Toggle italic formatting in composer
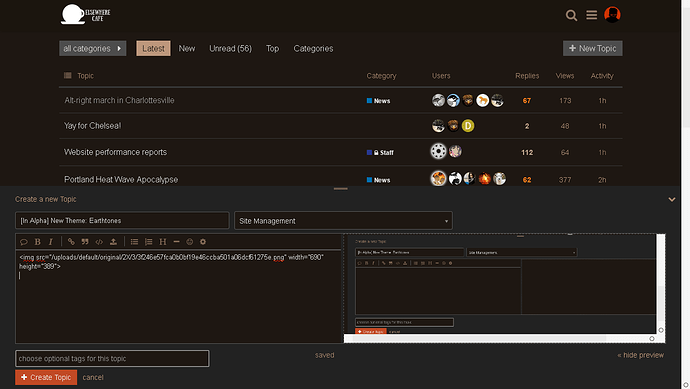This screenshot has height=389, width=690. click(x=51, y=242)
